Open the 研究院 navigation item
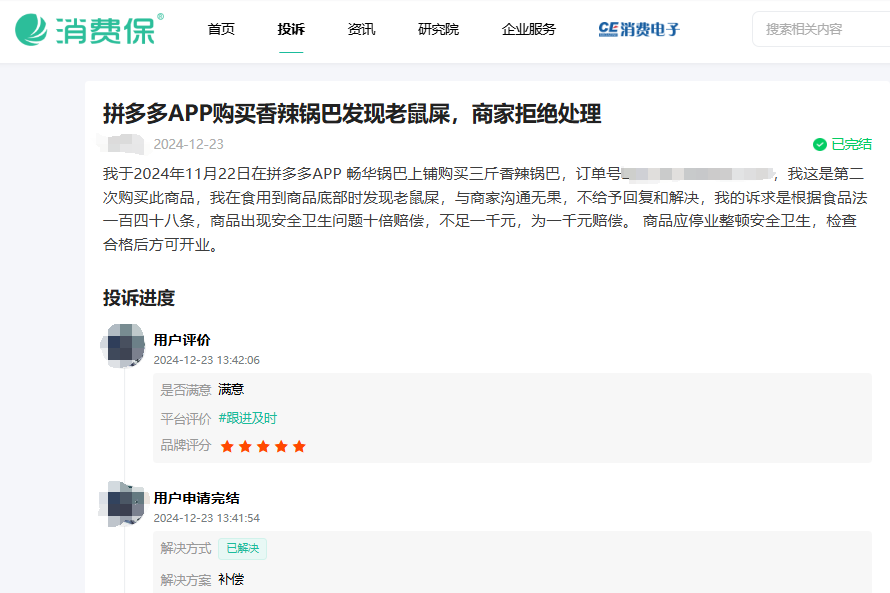 pyautogui.click(x=438, y=29)
